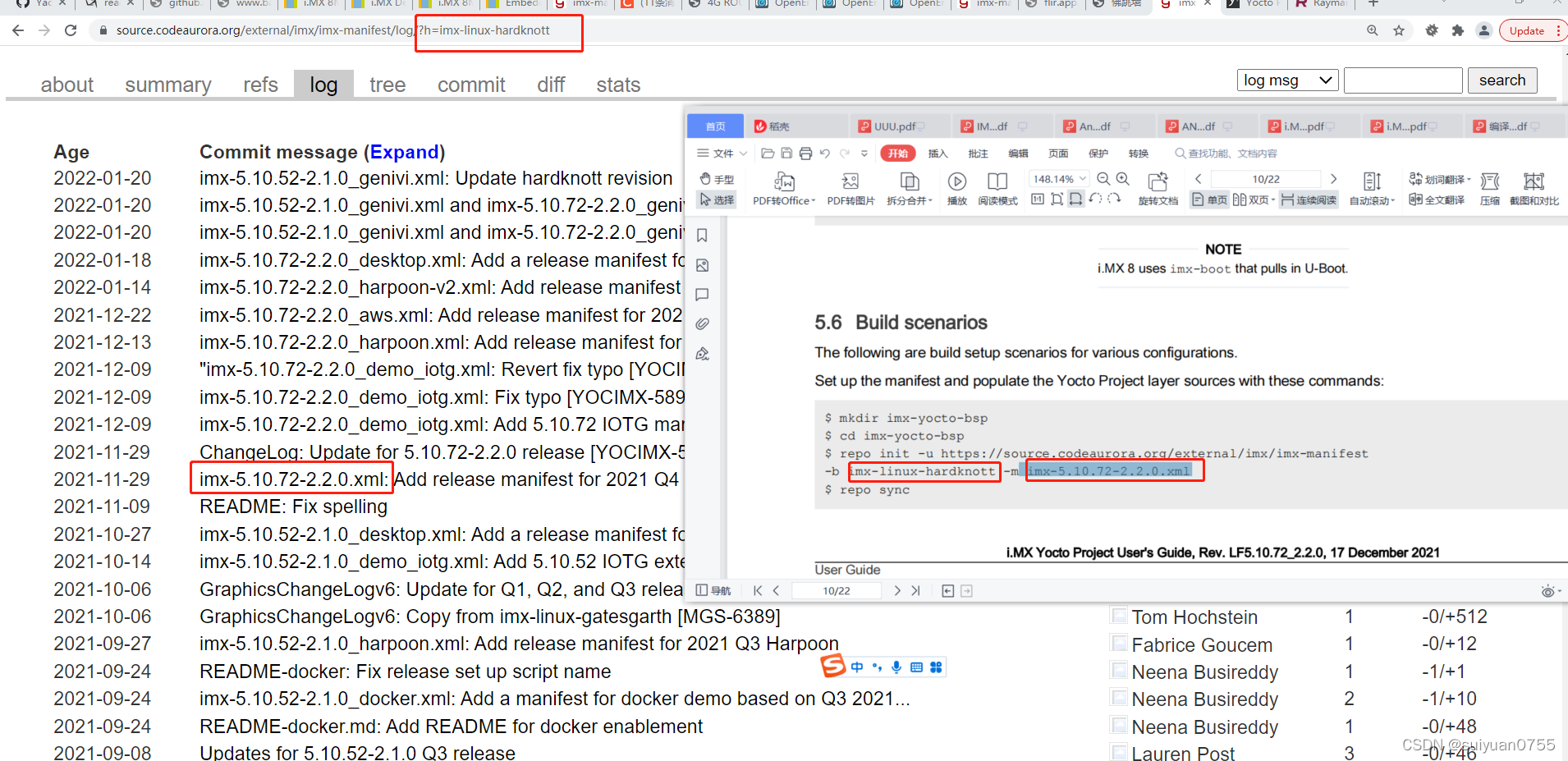Open the bookmarks panel in the PDF sidebar
Image resolution: width=1568 pixels, height=761 pixels.
pos(702,235)
